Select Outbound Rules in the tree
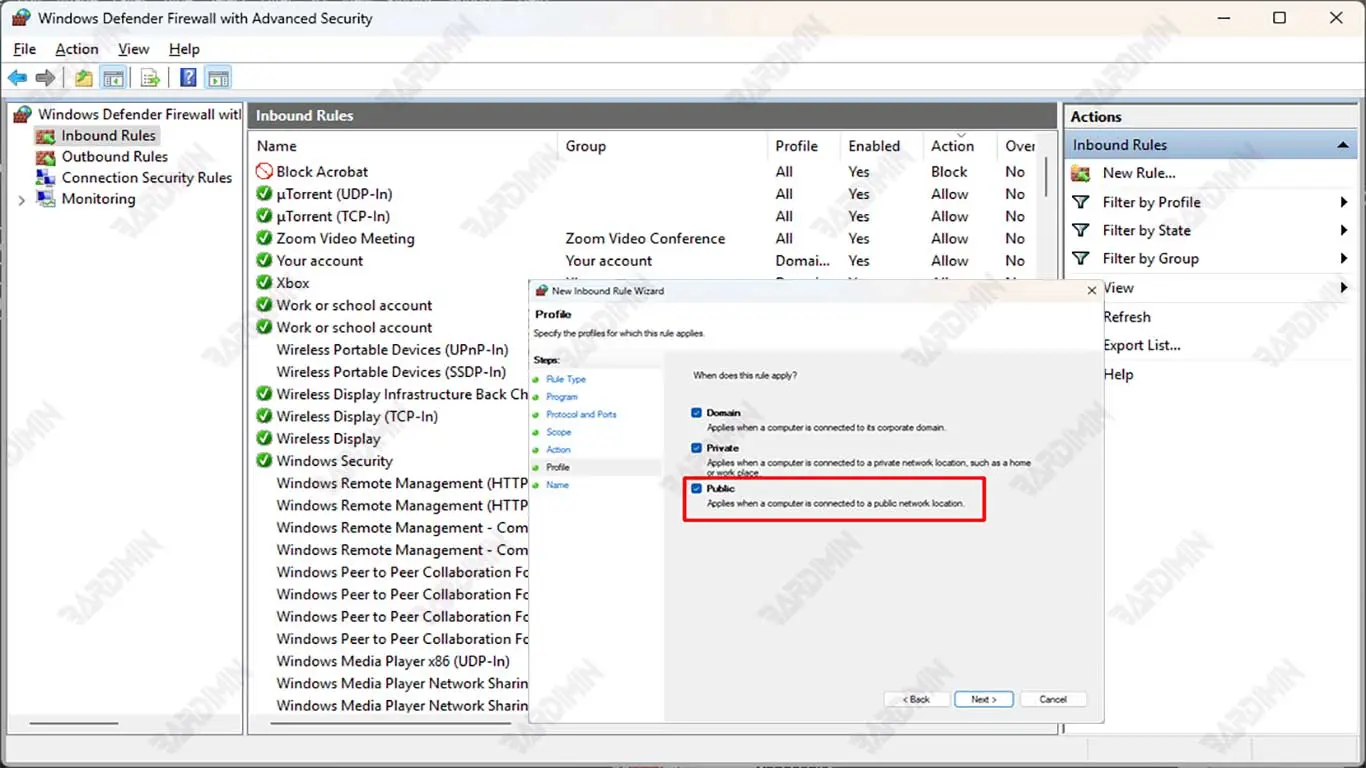 tap(114, 157)
